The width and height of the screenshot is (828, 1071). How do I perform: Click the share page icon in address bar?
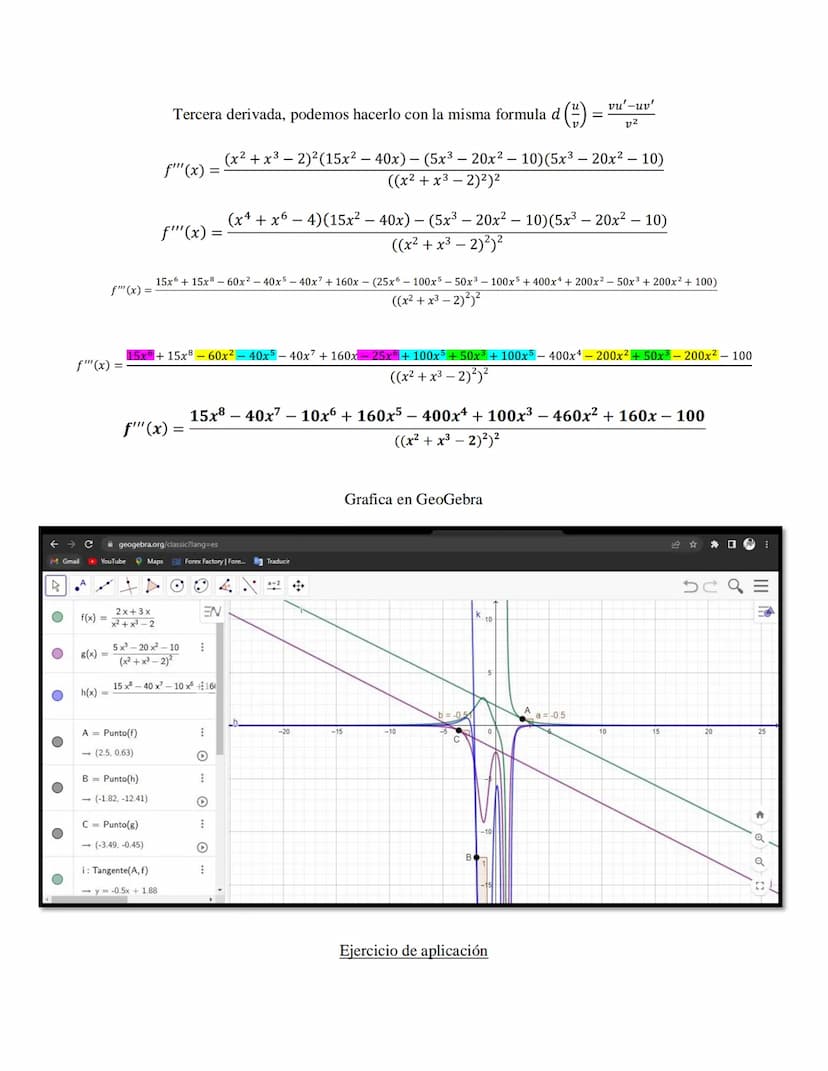point(676,544)
